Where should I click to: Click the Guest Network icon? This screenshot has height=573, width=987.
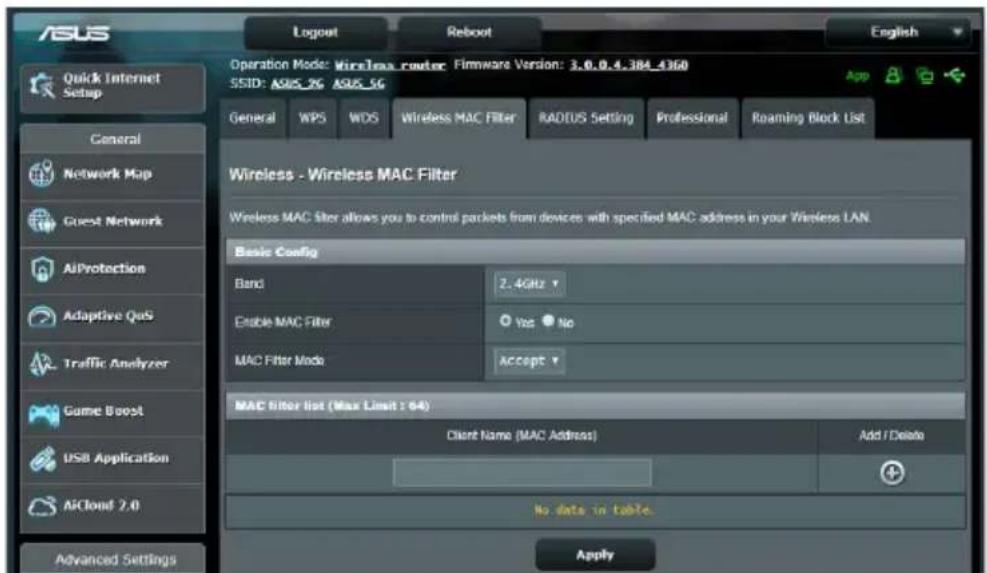coord(42,221)
